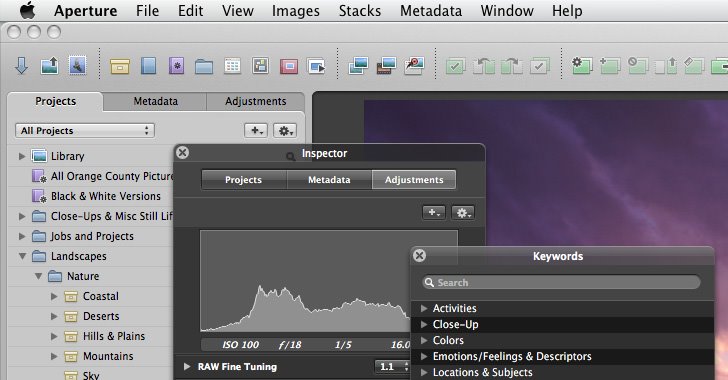Click the stack icon with right-curving arrow

pos(512,66)
